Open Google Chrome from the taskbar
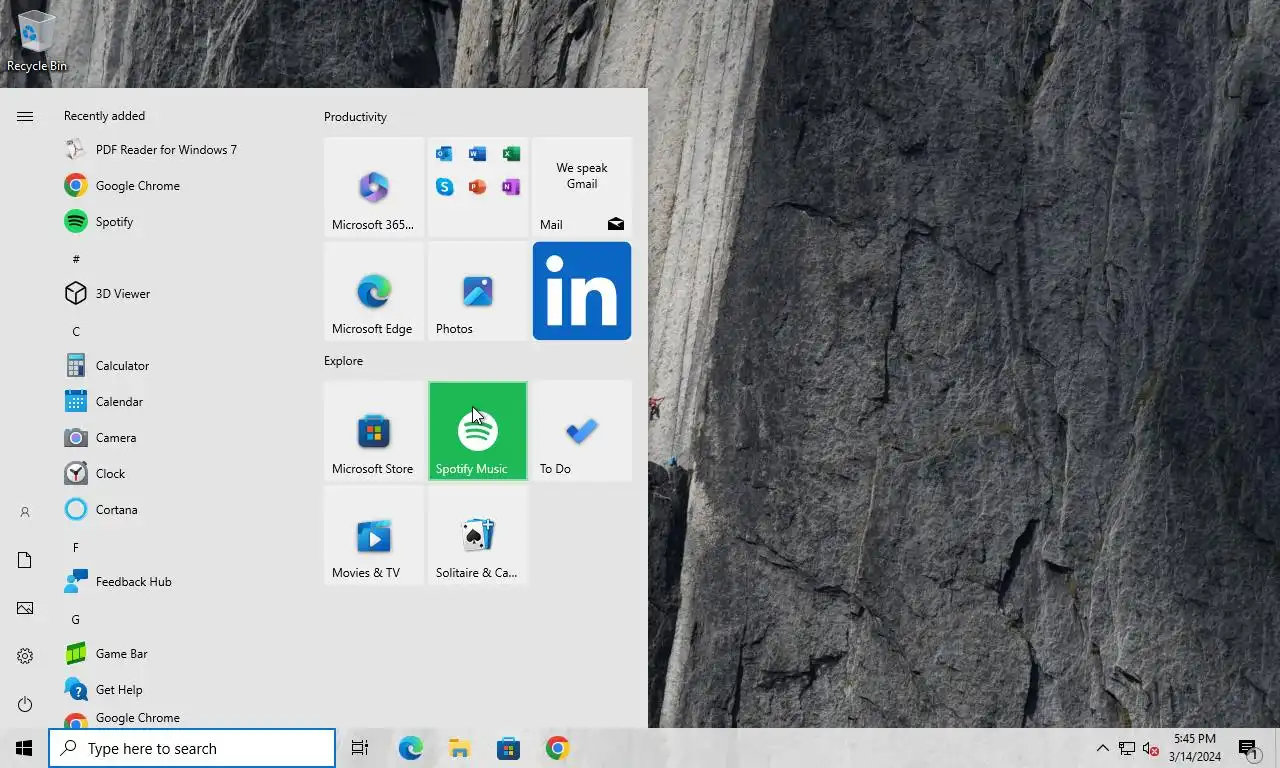Viewport: 1280px width, 768px height. 557,748
